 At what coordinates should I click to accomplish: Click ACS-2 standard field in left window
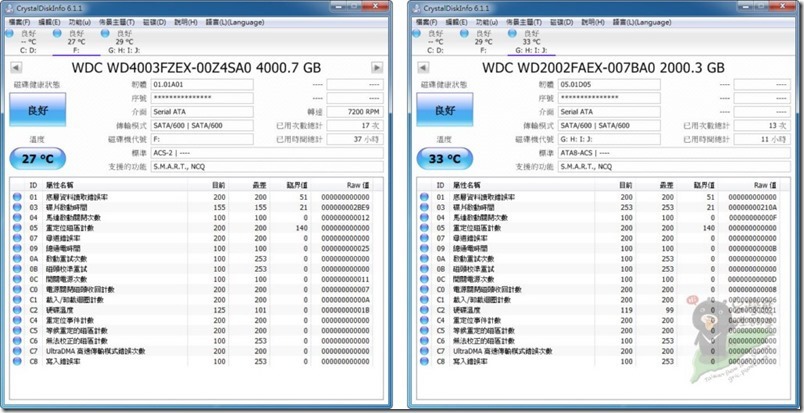point(267,153)
